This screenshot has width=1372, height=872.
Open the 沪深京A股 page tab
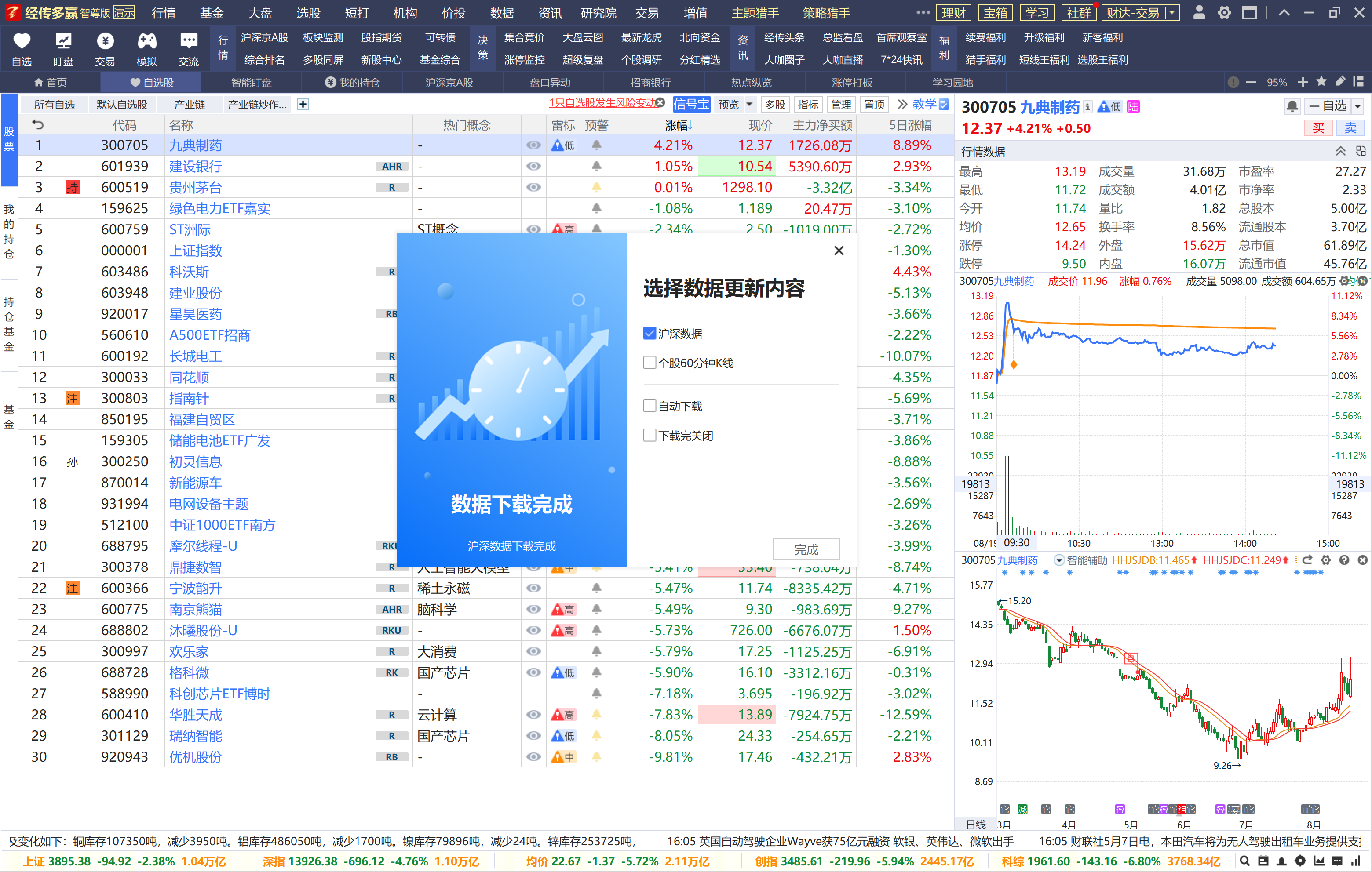click(449, 83)
